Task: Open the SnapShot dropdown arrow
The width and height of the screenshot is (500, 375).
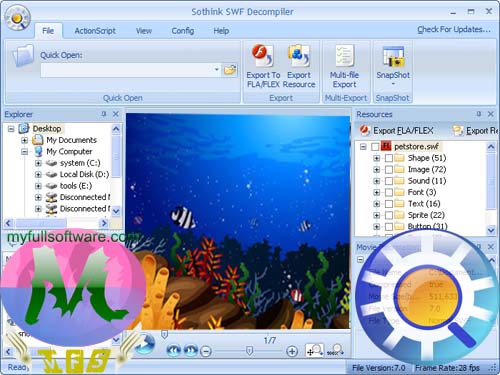Action: [x=393, y=84]
